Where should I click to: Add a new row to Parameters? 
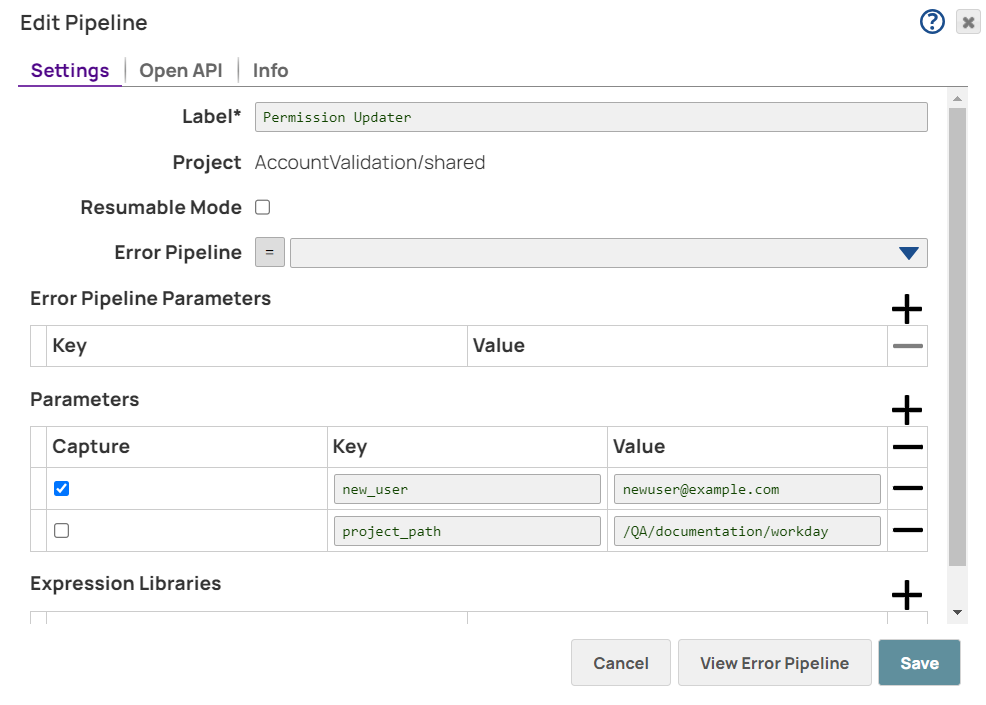point(906,410)
